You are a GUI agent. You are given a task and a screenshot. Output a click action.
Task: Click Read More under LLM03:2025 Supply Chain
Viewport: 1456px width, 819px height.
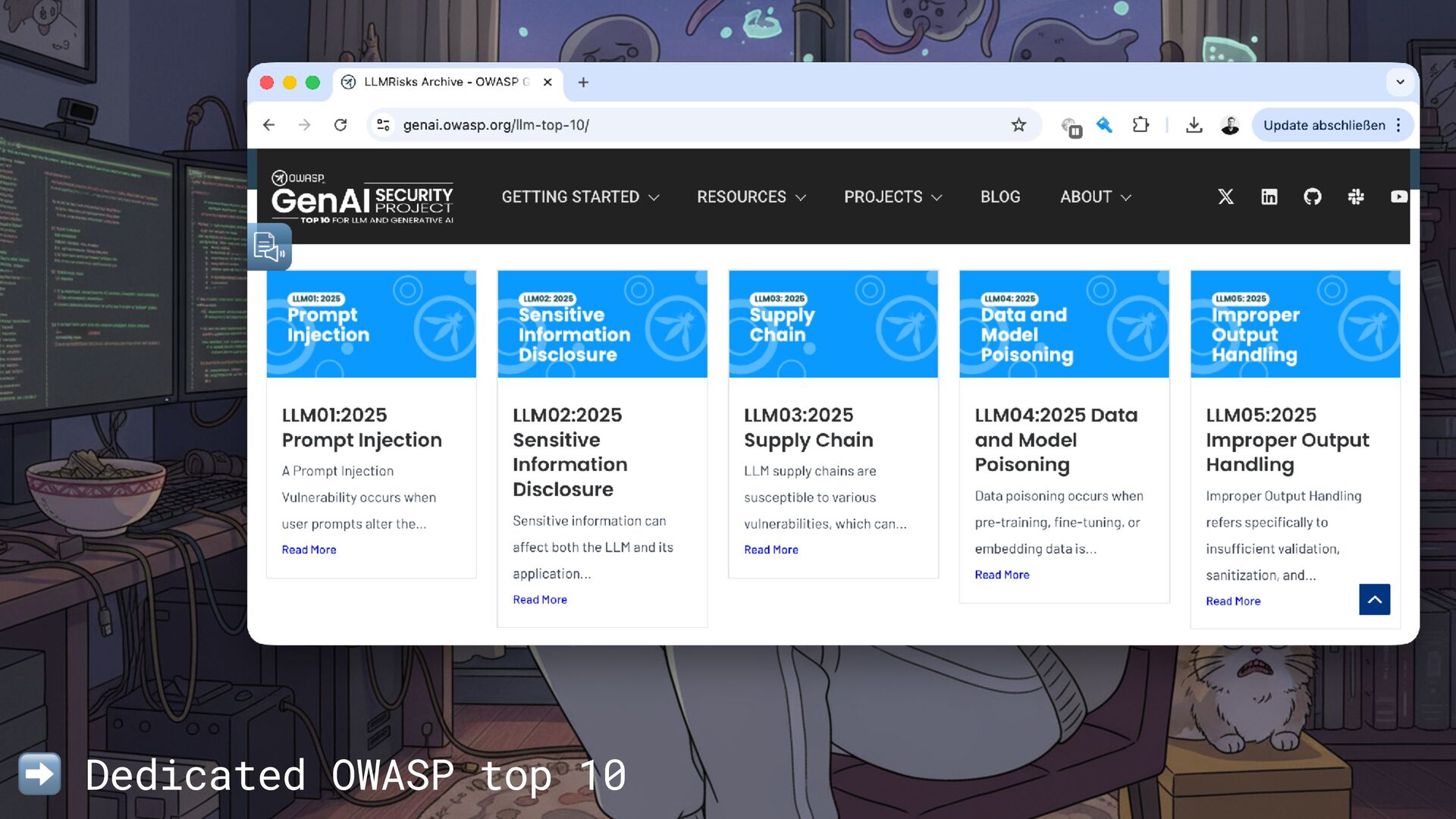pos(770,550)
